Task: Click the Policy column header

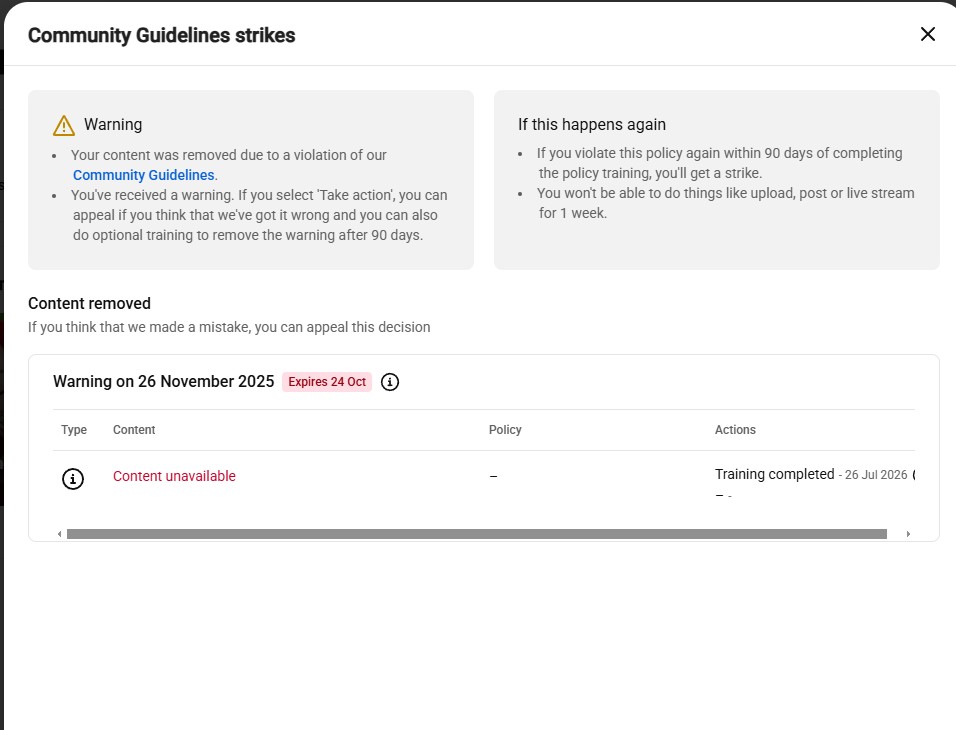Action: pos(505,430)
